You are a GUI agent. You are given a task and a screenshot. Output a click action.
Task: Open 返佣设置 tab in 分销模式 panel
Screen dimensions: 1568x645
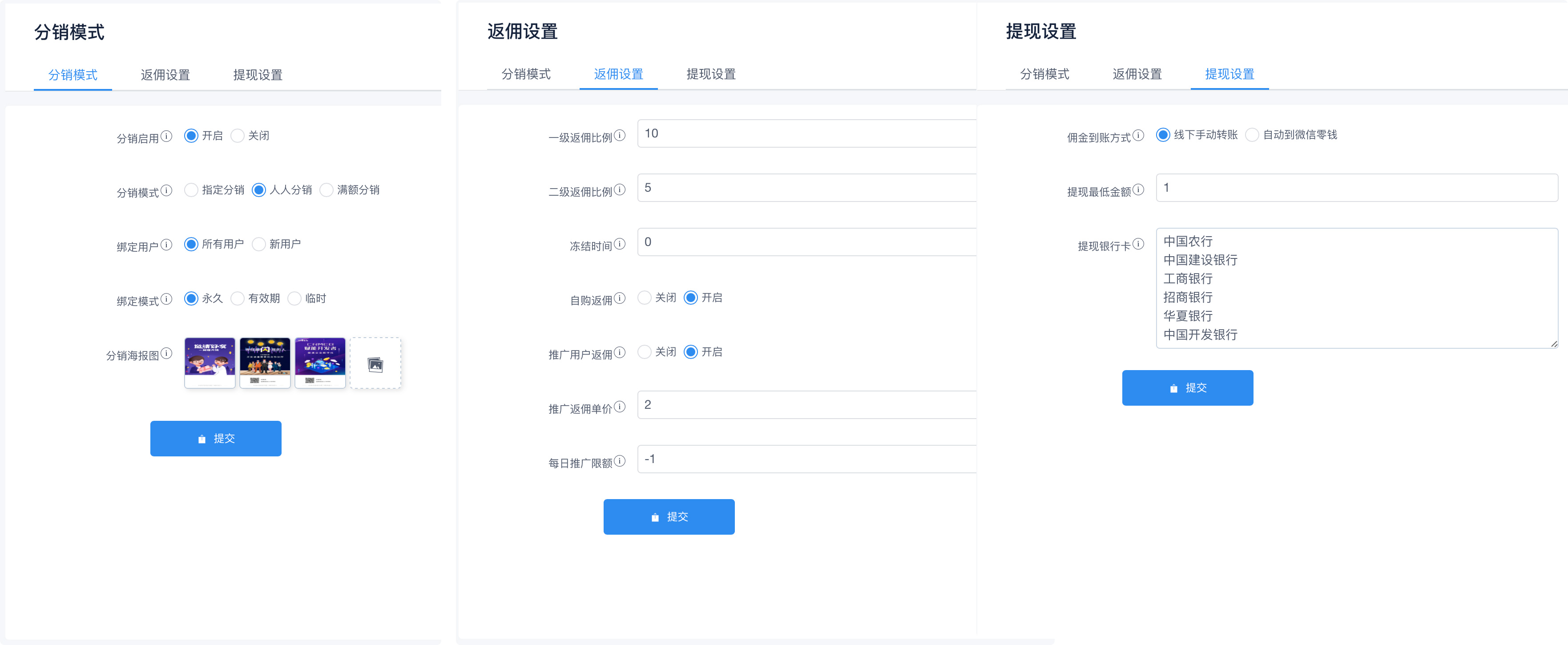[165, 75]
